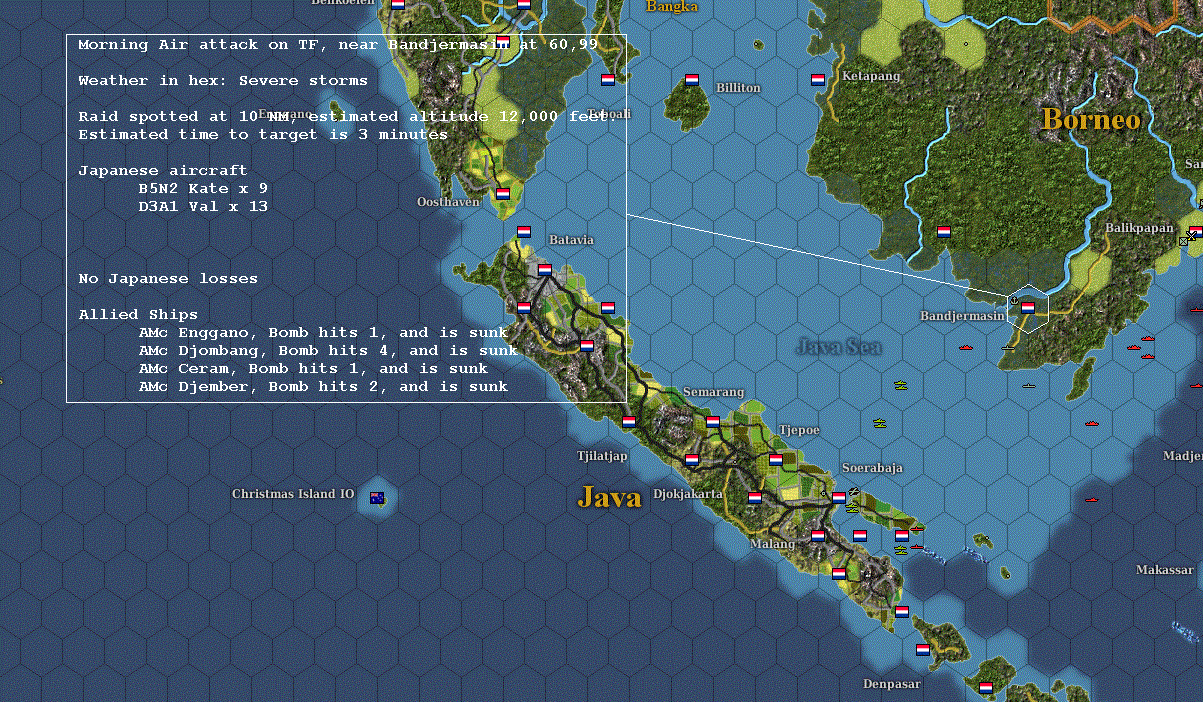Select the Dutch flag right of Malang label
Viewport: 1203px width, 702px height.
coord(818,536)
